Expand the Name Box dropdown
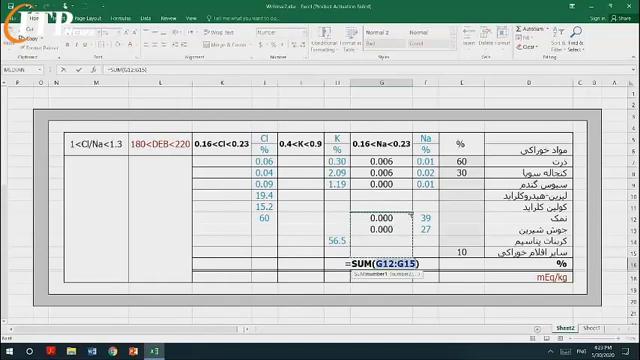The width and height of the screenshot is (640, 360). click(40, 70)
